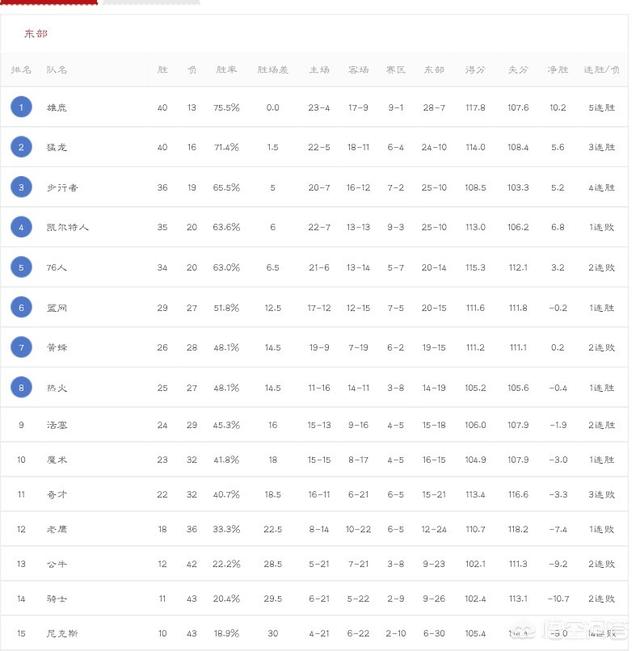The image size is (640, 651).
Task: Click the blue rank 8 badge
Action: pos(21,387)
